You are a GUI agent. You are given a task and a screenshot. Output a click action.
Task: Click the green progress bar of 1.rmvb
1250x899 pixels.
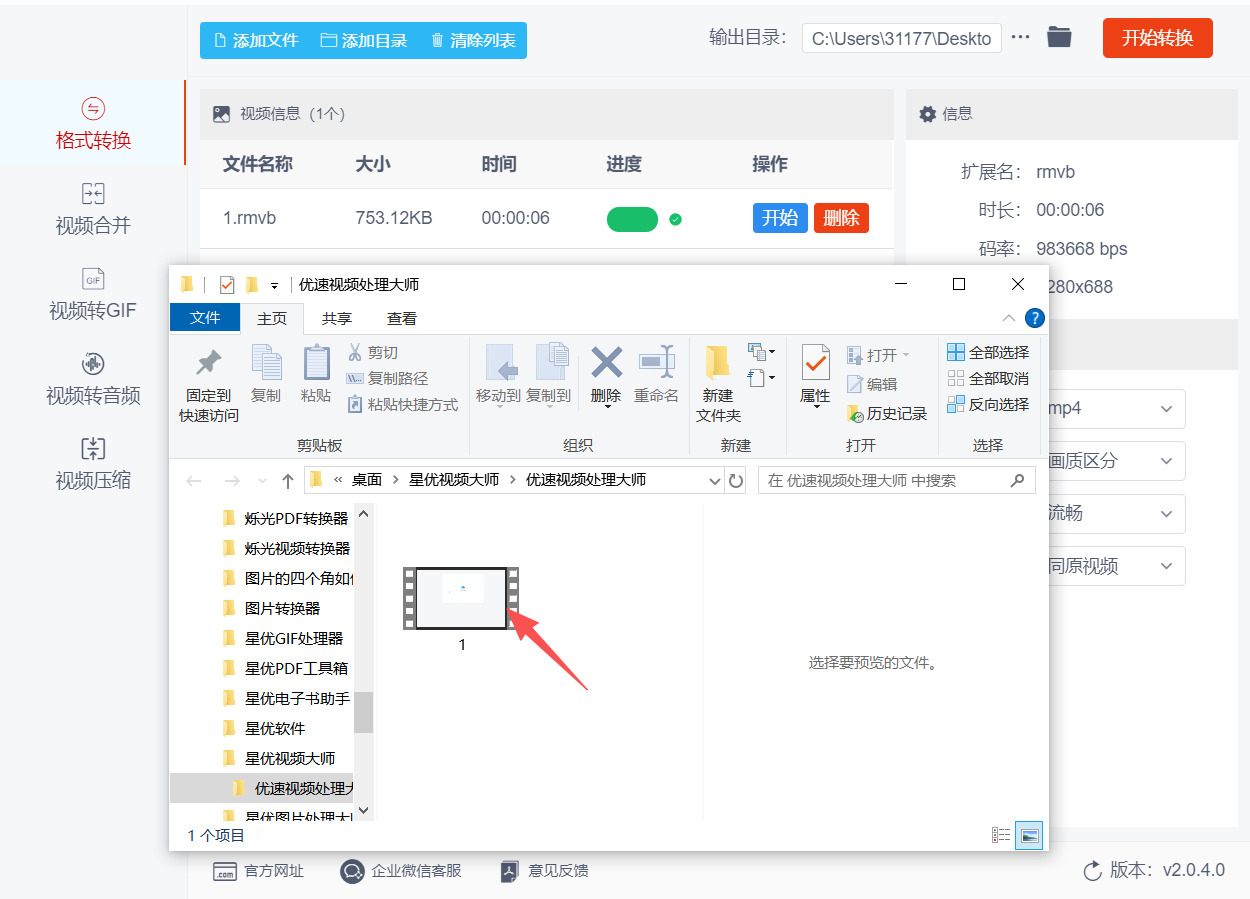[632, 217]
